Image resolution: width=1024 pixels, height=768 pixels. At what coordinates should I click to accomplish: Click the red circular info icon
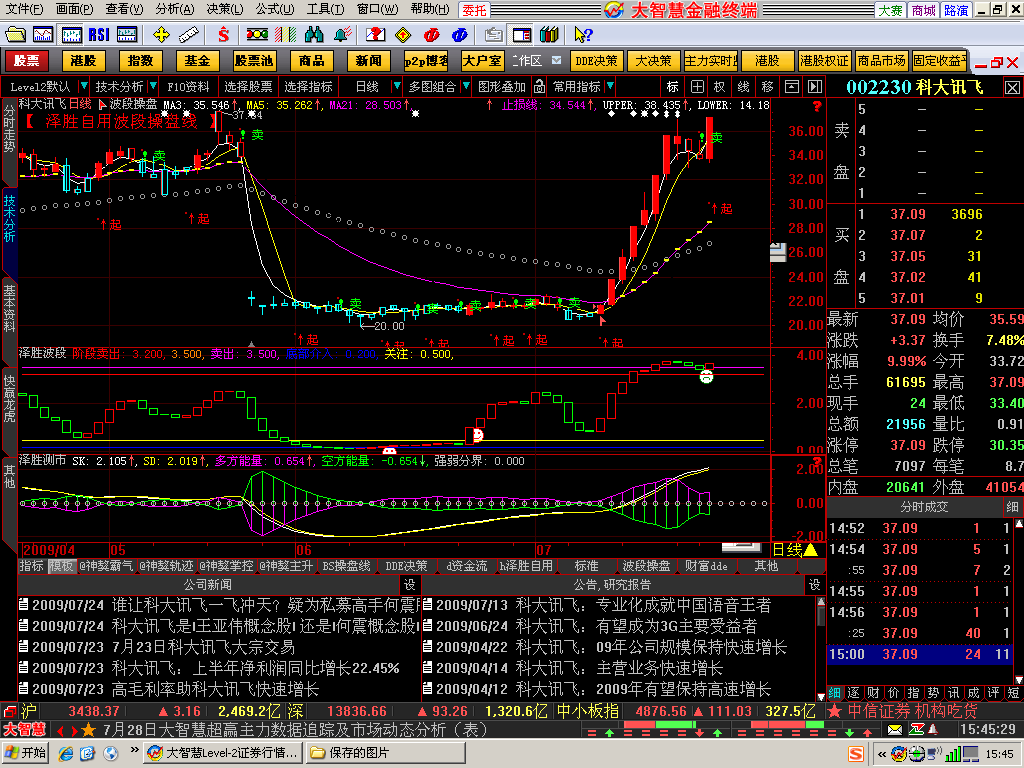pos(432,35)
